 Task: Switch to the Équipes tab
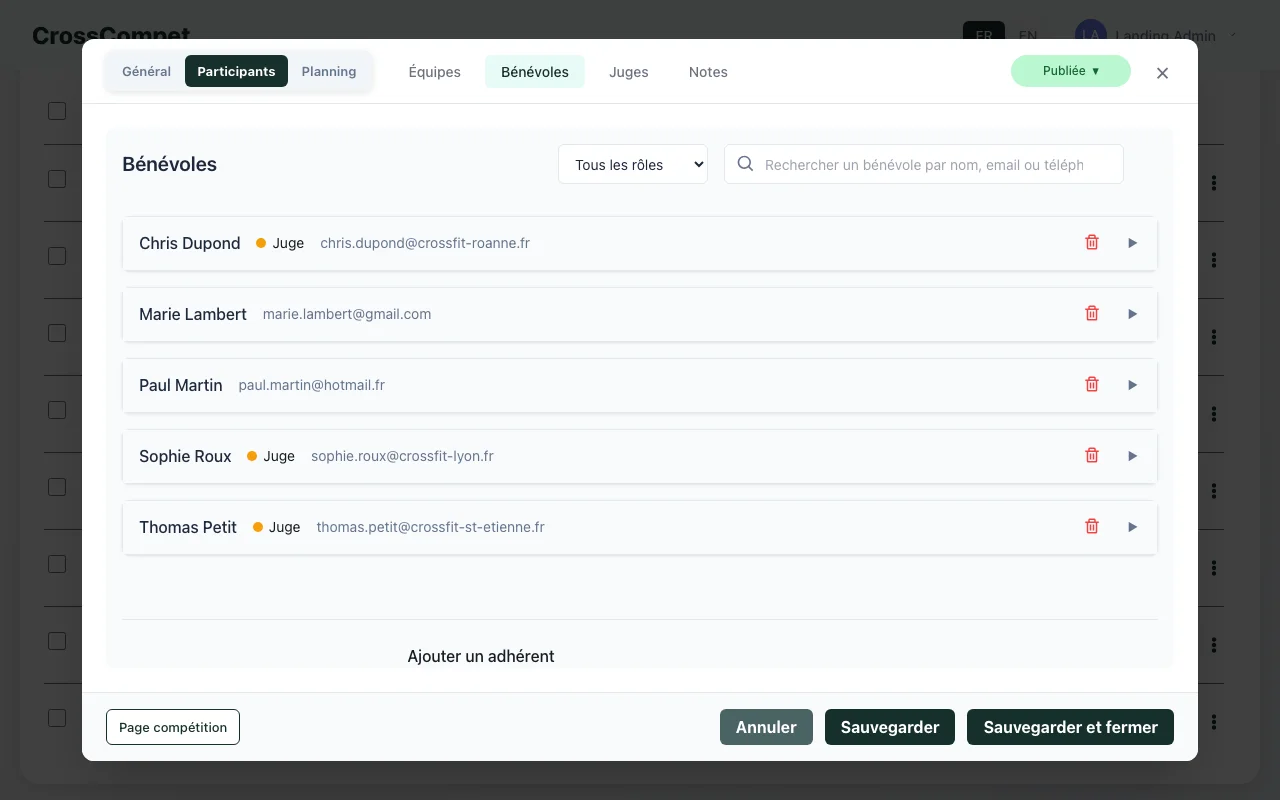coord(434,72)
